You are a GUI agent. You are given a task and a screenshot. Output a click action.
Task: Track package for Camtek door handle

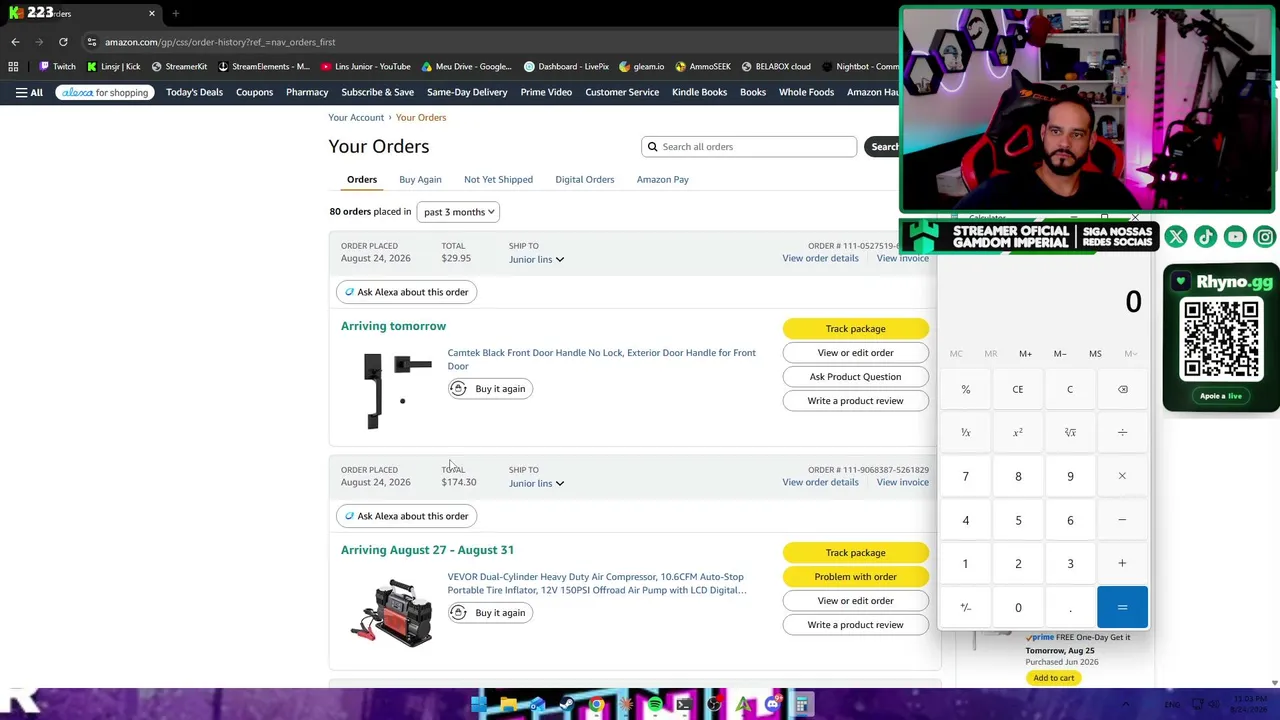[x=855, y=329]
